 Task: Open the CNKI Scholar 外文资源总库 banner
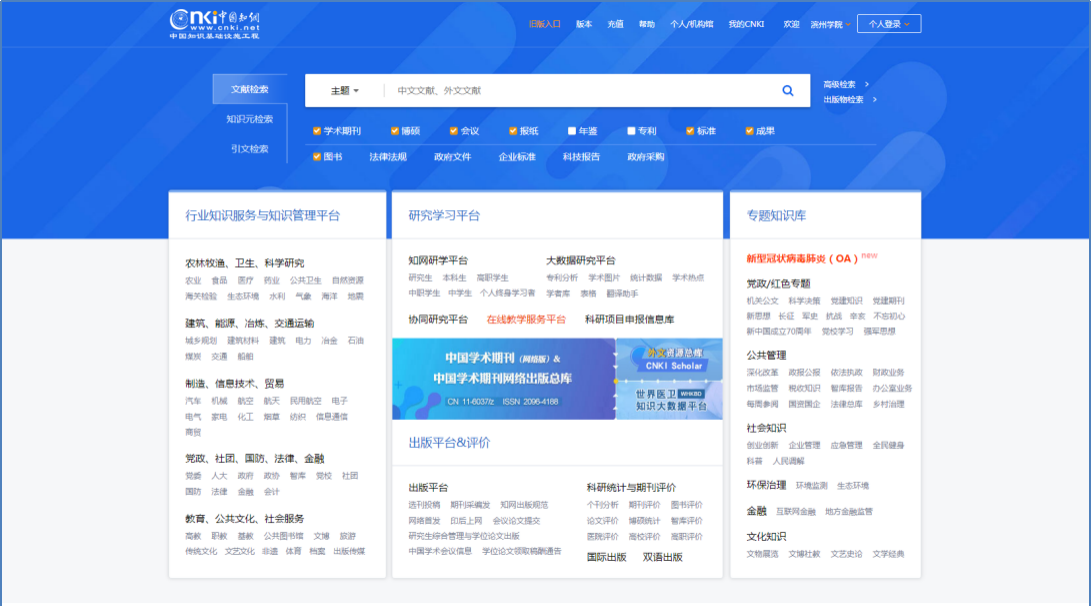[669, 359]
